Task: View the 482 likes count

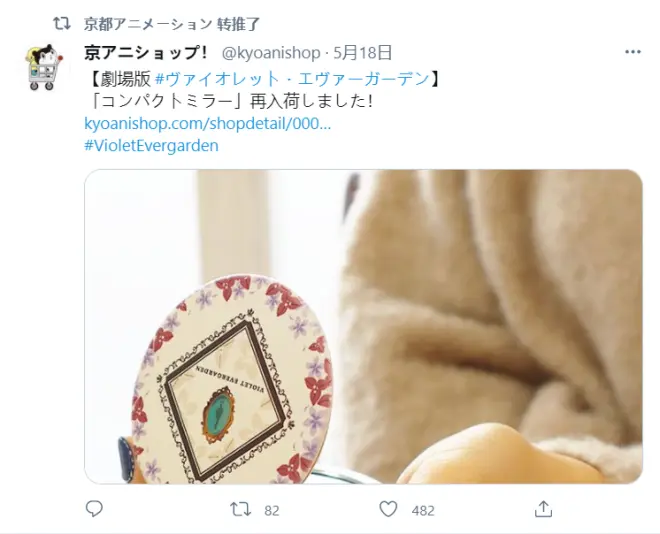Action: coord(423,510)
